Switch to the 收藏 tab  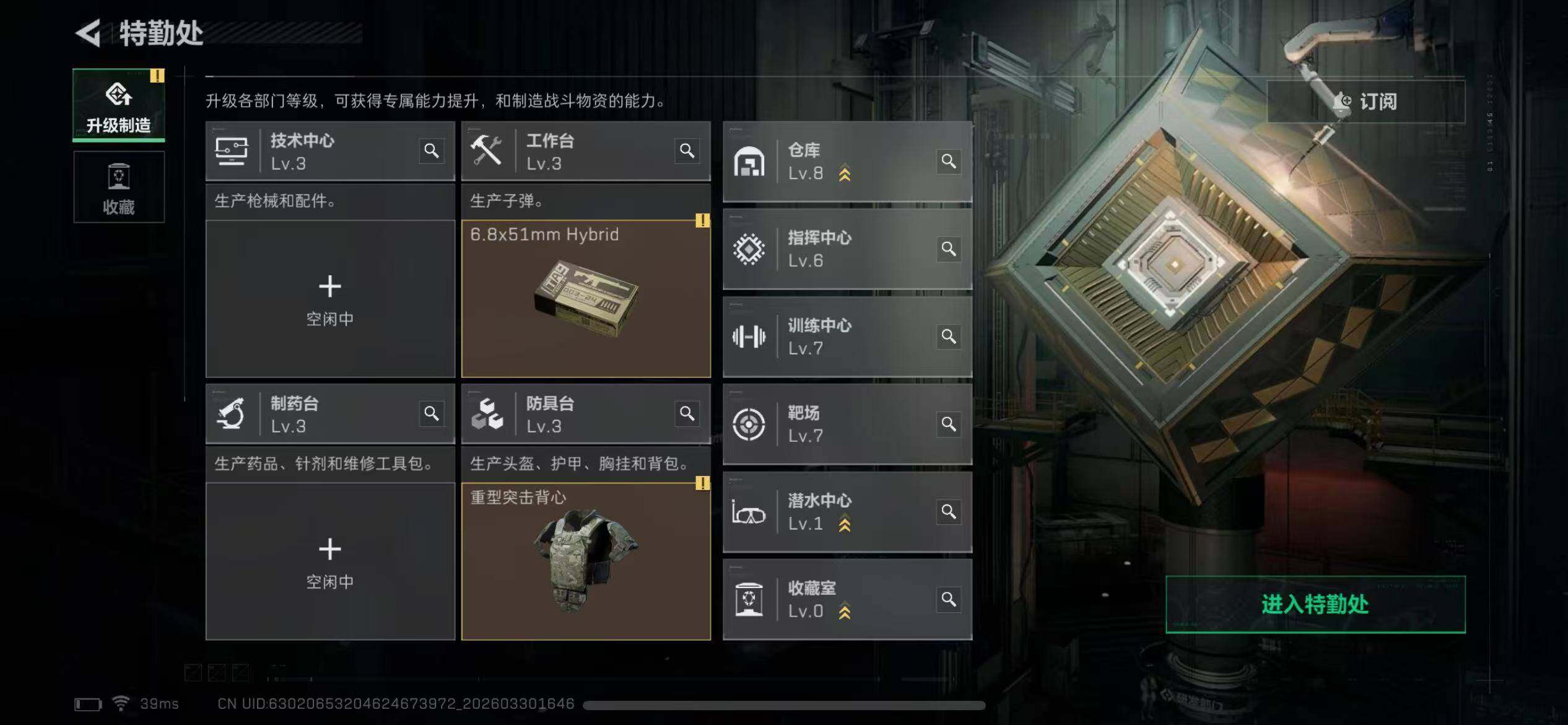(x=119, y=187)
